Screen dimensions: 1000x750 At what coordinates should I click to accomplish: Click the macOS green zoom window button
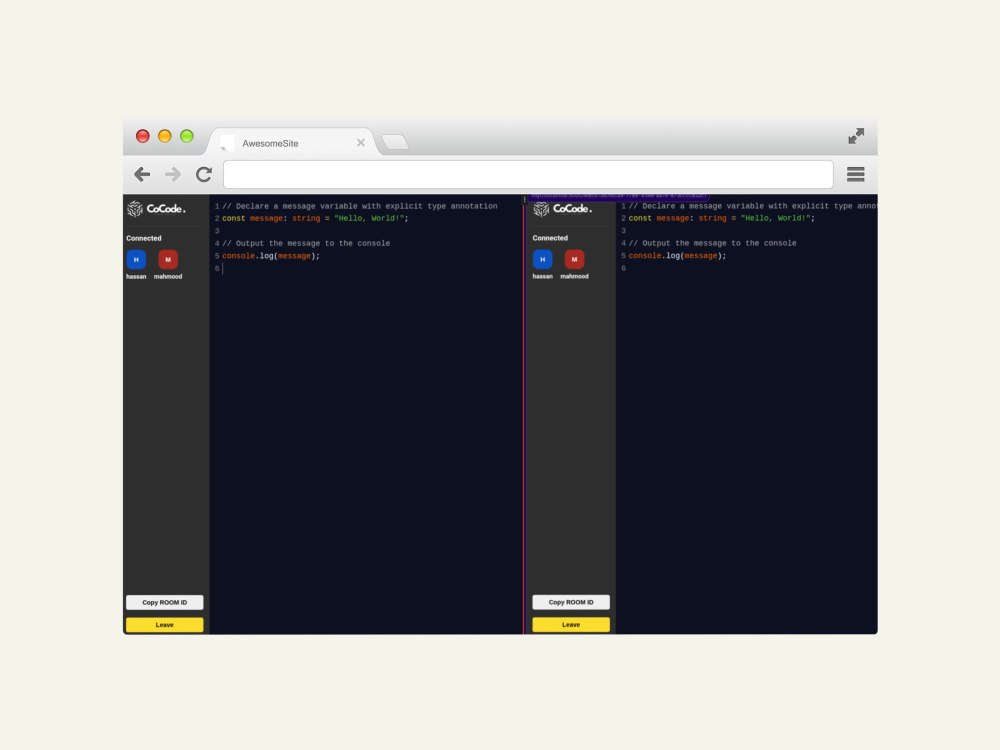187,136
